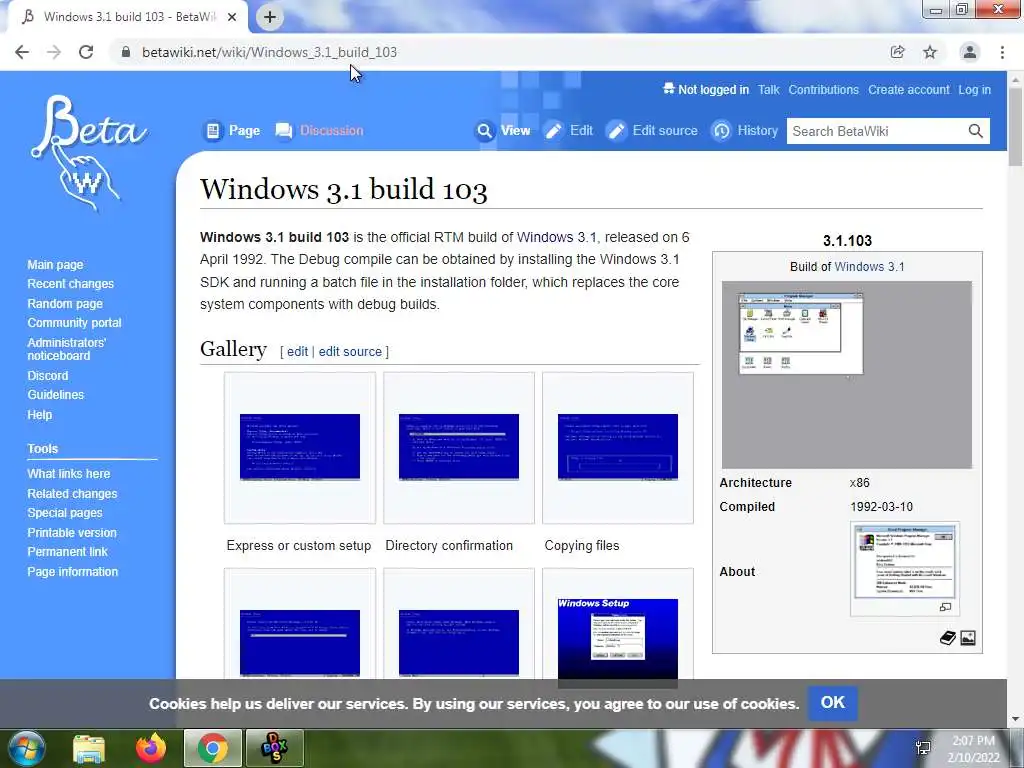Select the View tab
The height and width of the screenshot is (768, 1024).
coord(502,131)
